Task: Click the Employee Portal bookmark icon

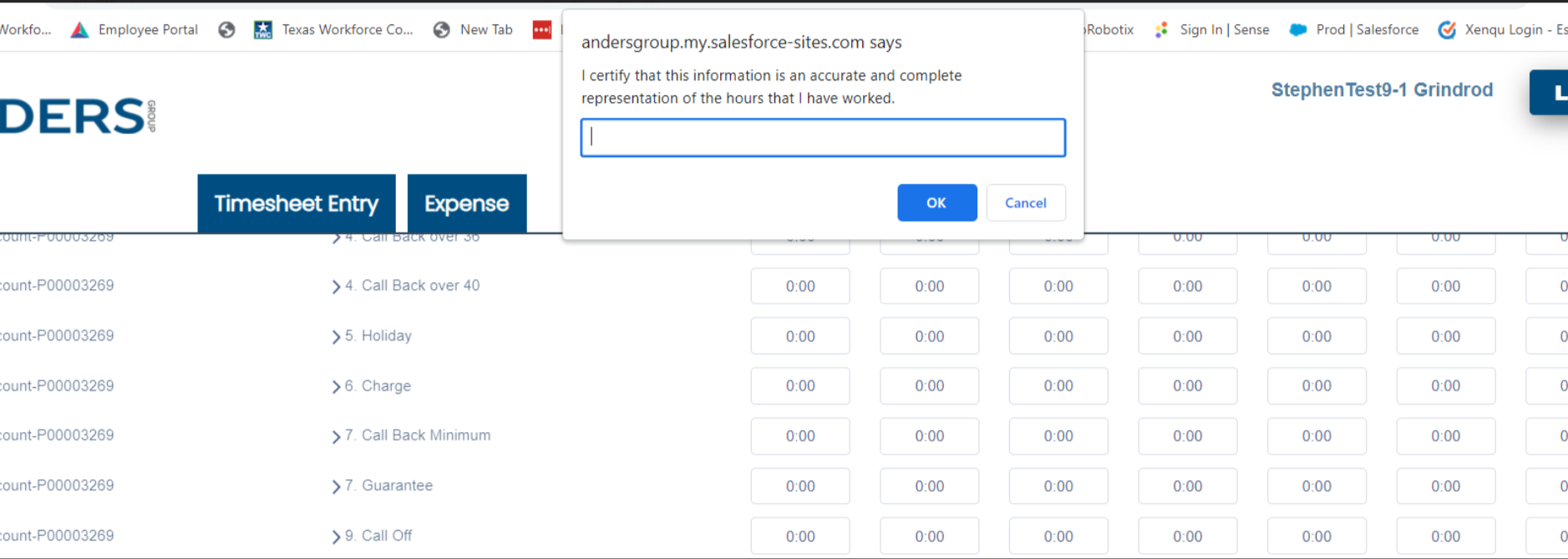Action: pyautogui.click(x=80, y=30)
